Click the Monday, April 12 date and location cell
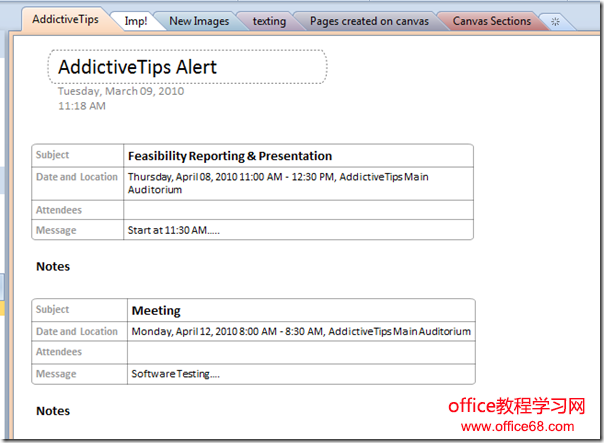The height and width of the screenshot is (443, 604). [x=301, y=331]
